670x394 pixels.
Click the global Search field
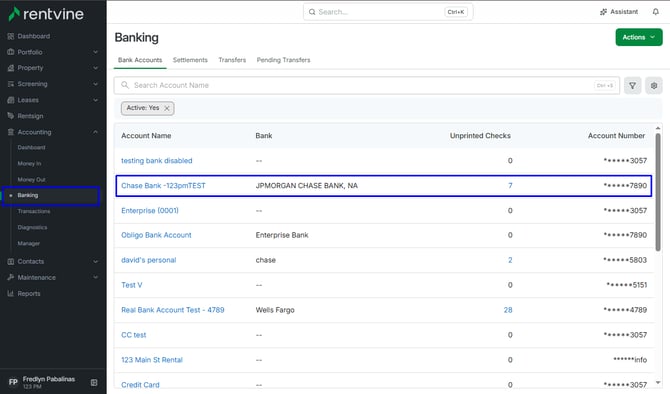point(388,12)
